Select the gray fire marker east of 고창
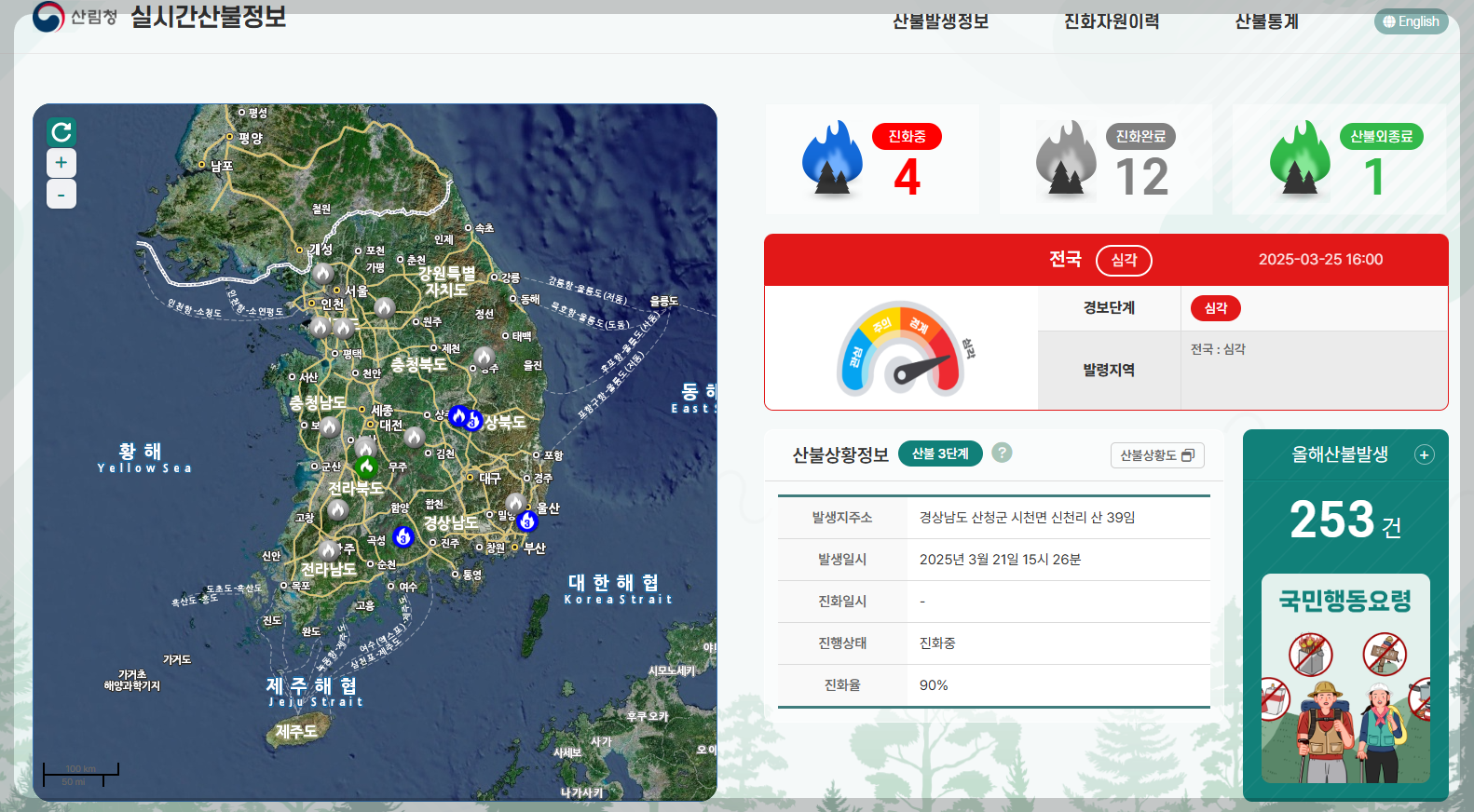 [338, 509]
